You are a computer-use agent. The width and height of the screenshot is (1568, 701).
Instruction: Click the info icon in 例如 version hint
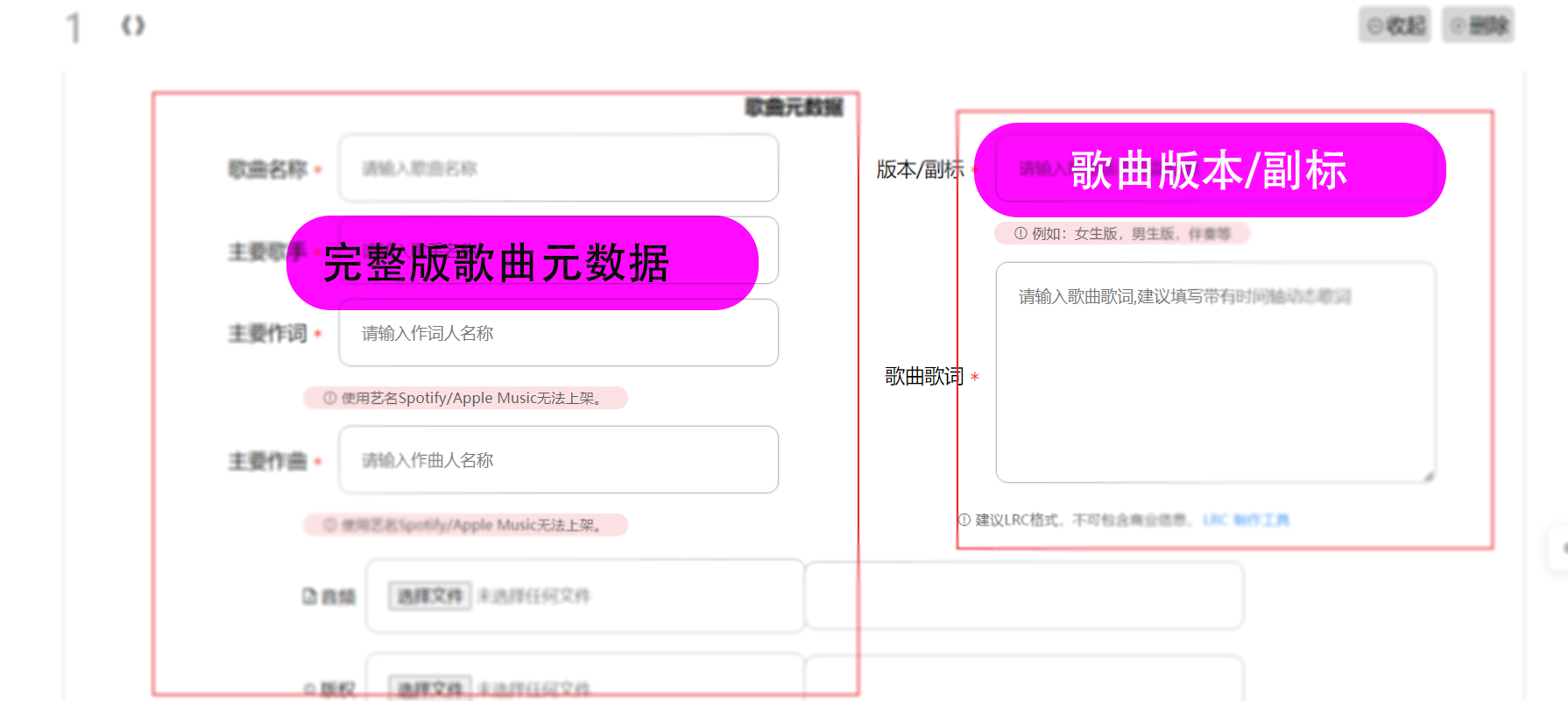coord(1021,234)
